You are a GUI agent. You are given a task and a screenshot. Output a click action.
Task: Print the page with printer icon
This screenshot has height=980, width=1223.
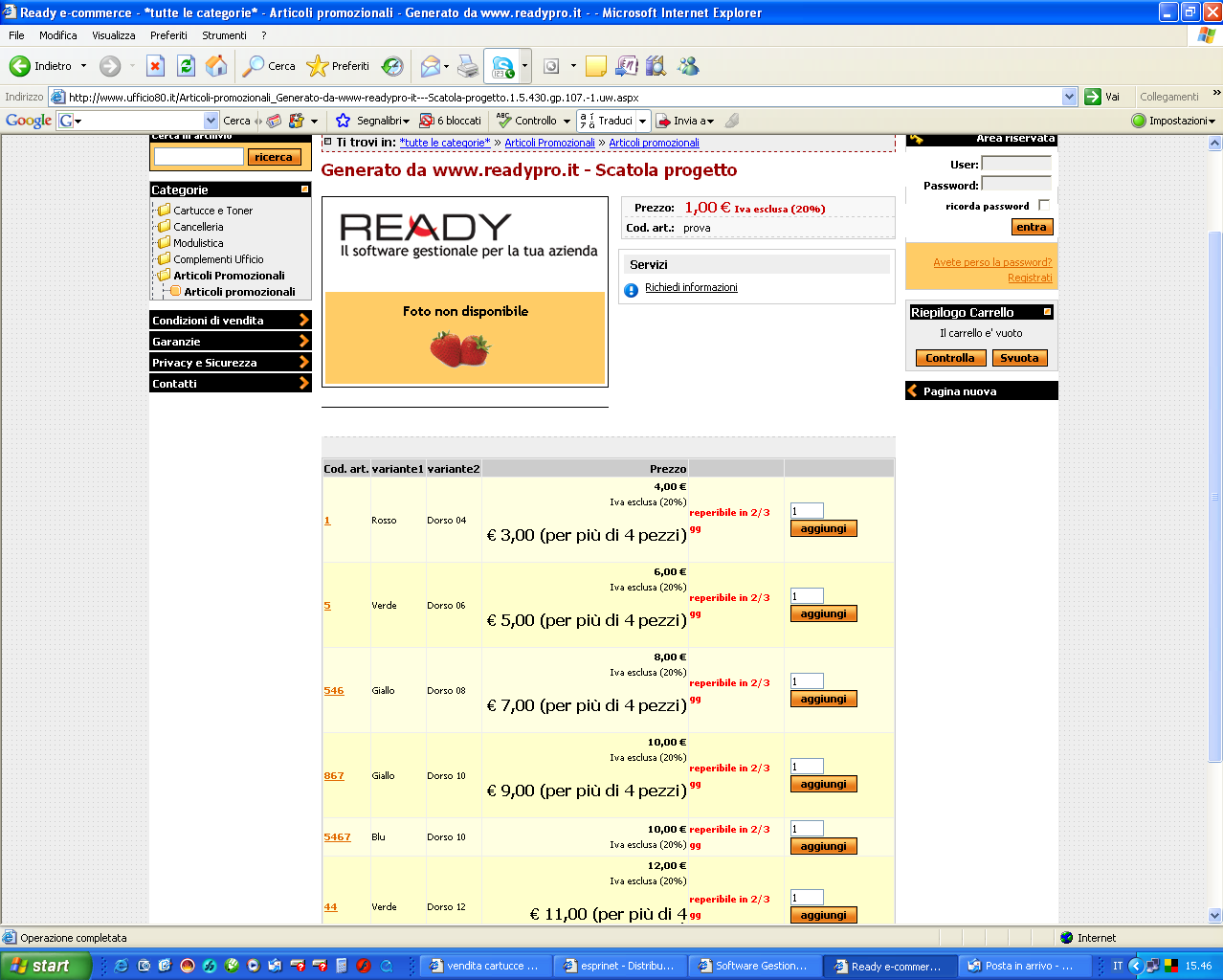coord(468,66)
